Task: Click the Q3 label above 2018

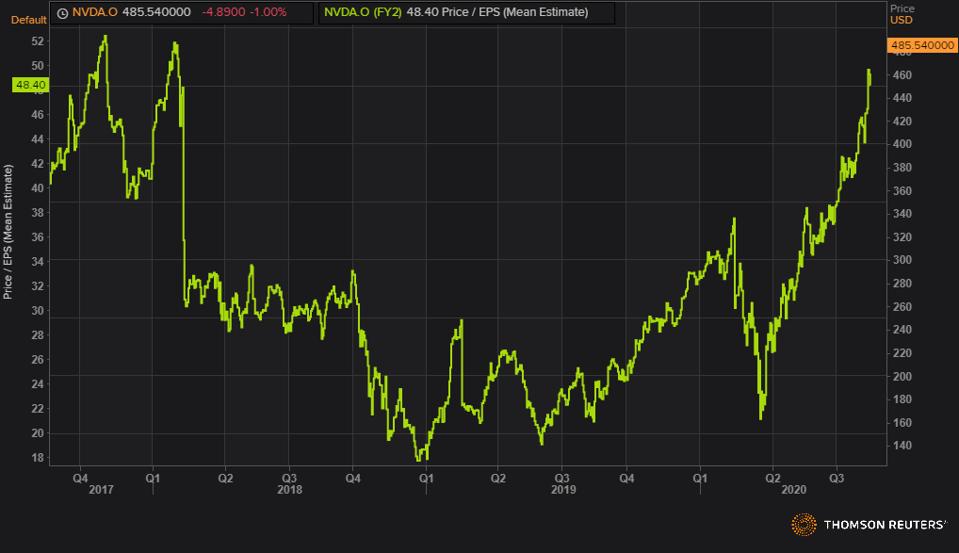Action: (x=289, y=478)
